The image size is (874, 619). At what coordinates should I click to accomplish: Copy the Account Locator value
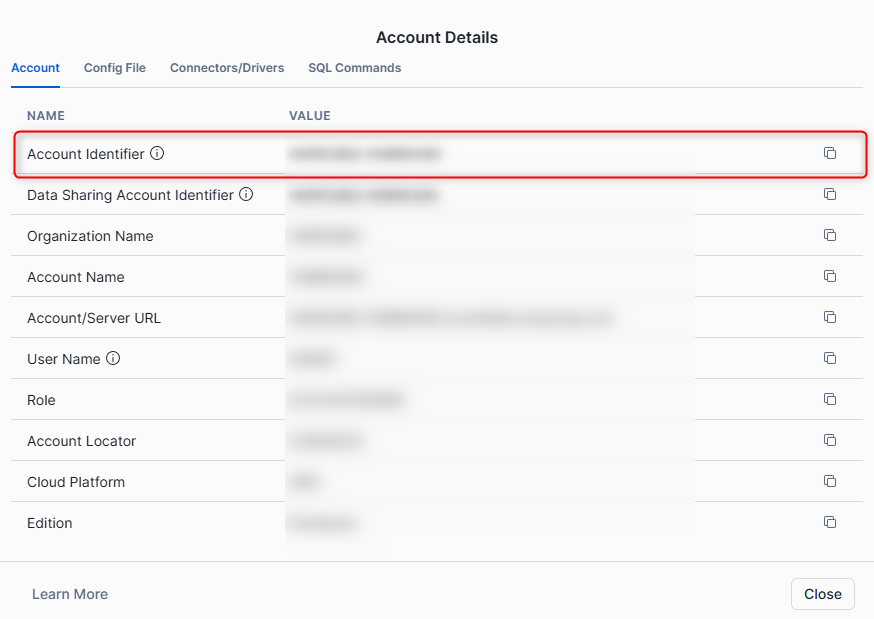829,440
